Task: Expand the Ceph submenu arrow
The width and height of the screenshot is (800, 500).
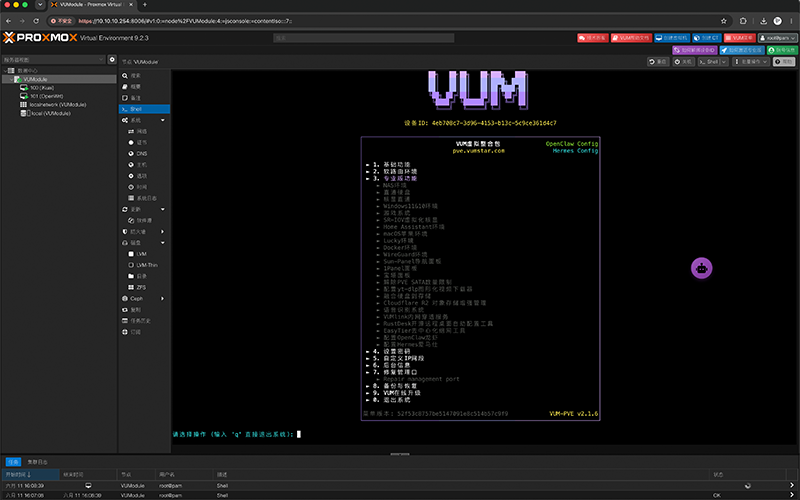Action: (163, 298)
